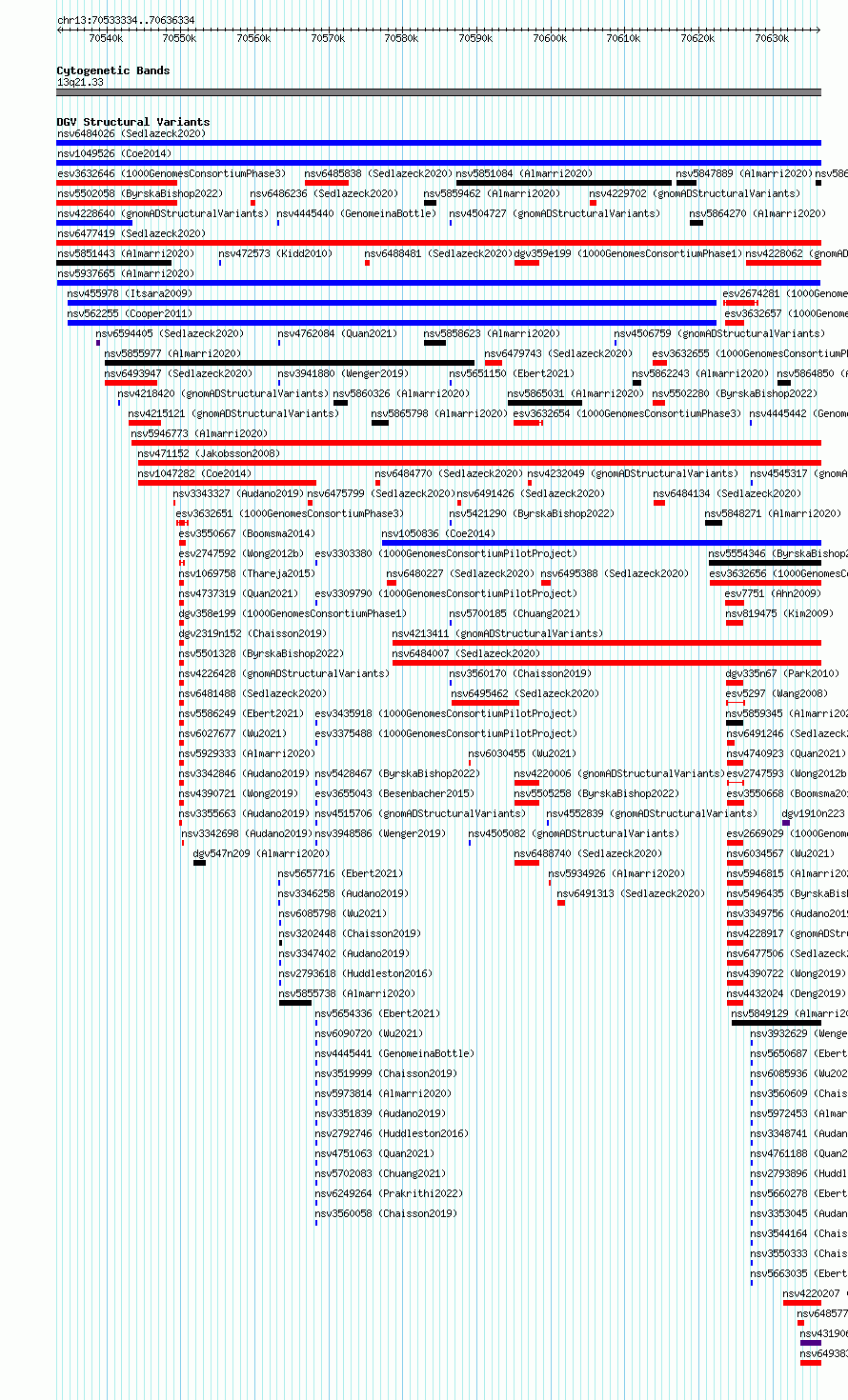Click the 13q21.33 cytogenetic band bar
This screenshot has height=1400, width=848.
coord(438,92)
